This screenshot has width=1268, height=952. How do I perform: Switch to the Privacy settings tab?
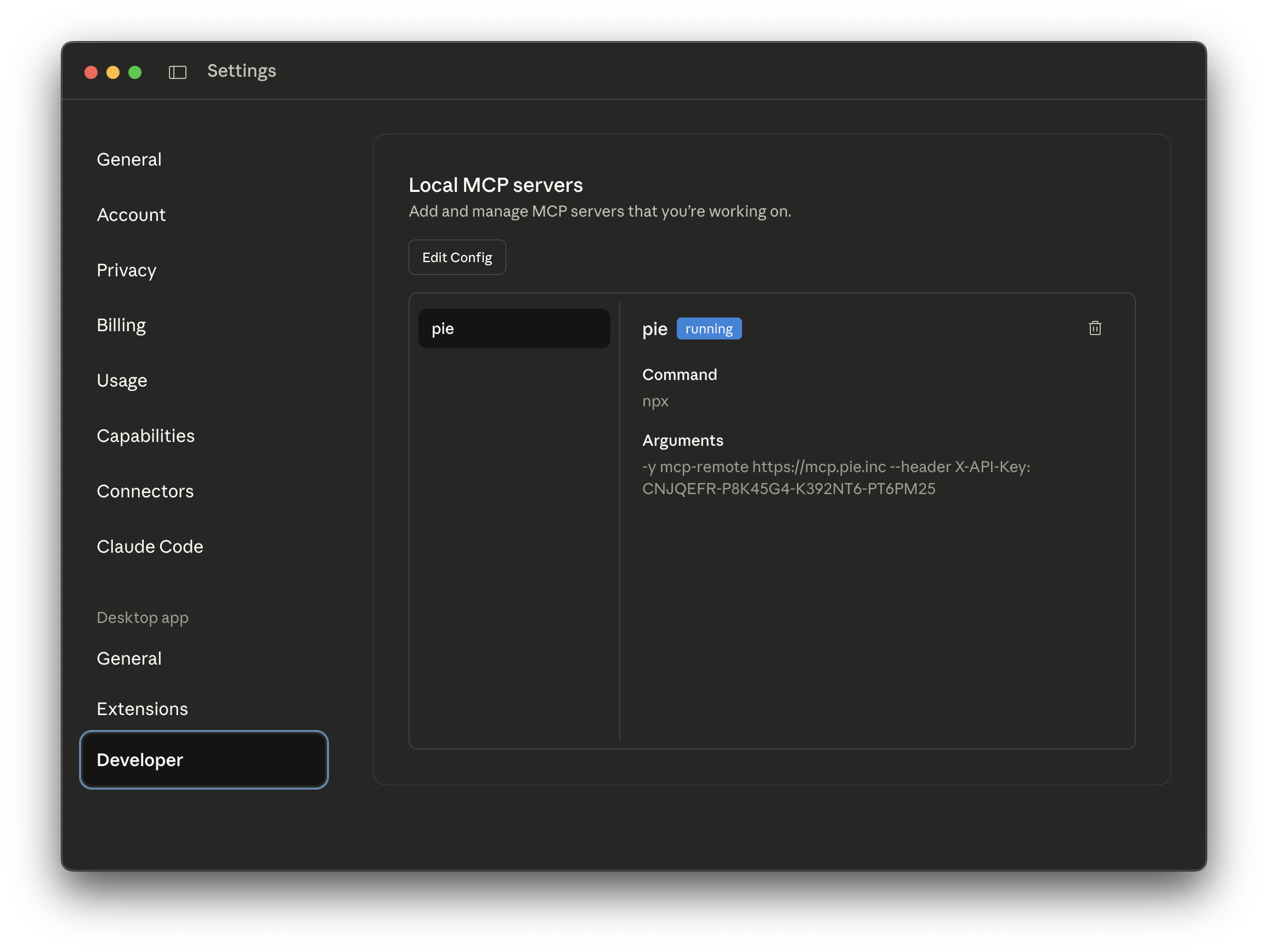tap(126, 270)
